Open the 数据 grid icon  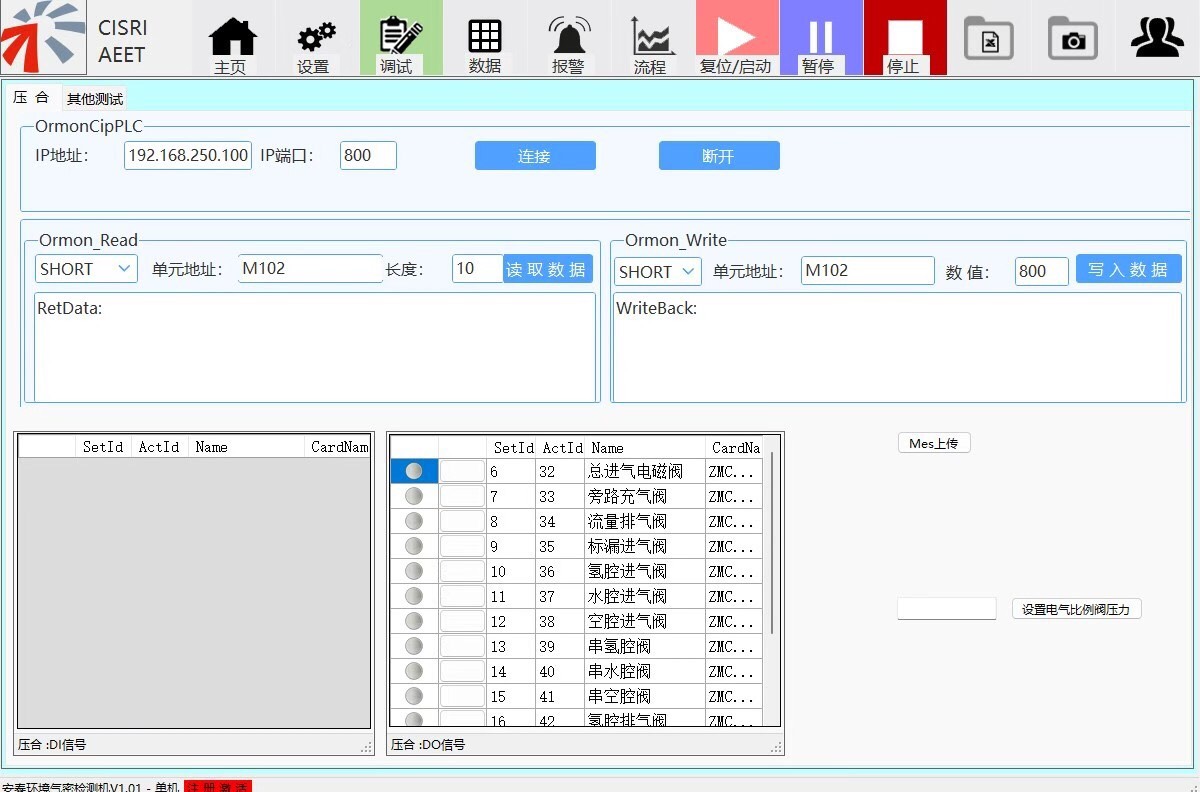[x=485, y=38]
